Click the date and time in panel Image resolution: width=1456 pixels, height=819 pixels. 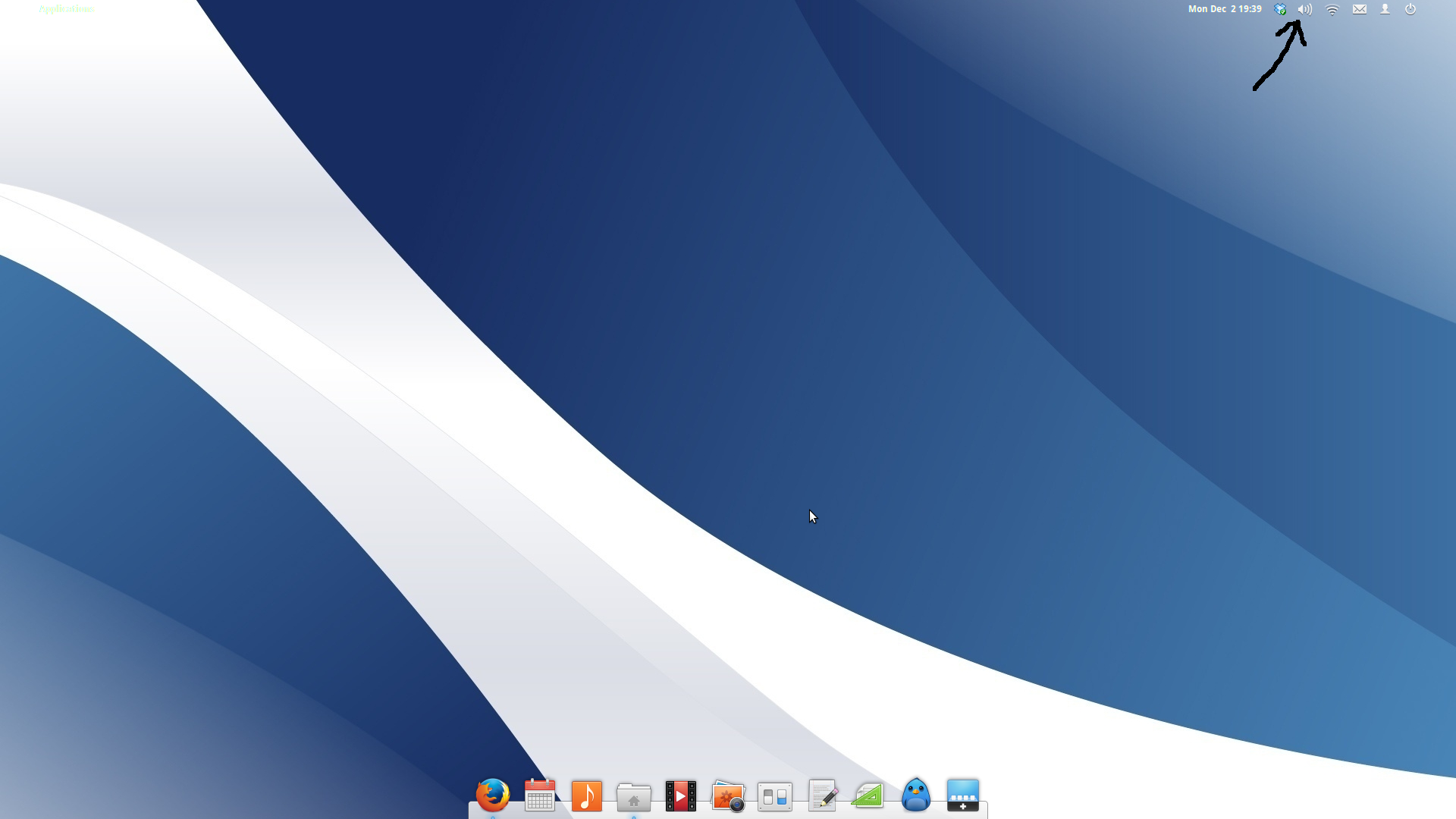coord(1225,9)
